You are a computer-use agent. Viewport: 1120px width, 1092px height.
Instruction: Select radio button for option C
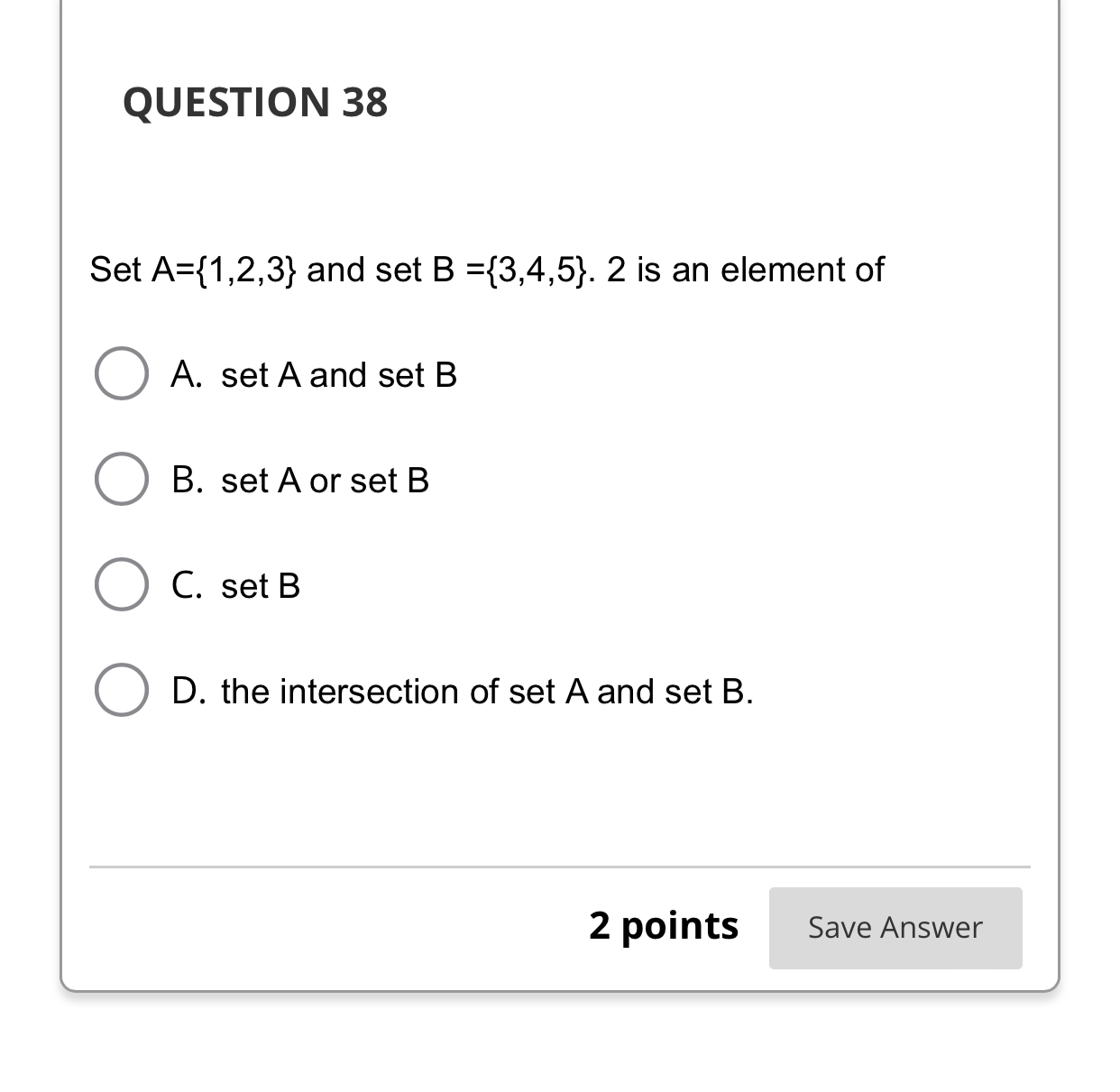[121, 584]
